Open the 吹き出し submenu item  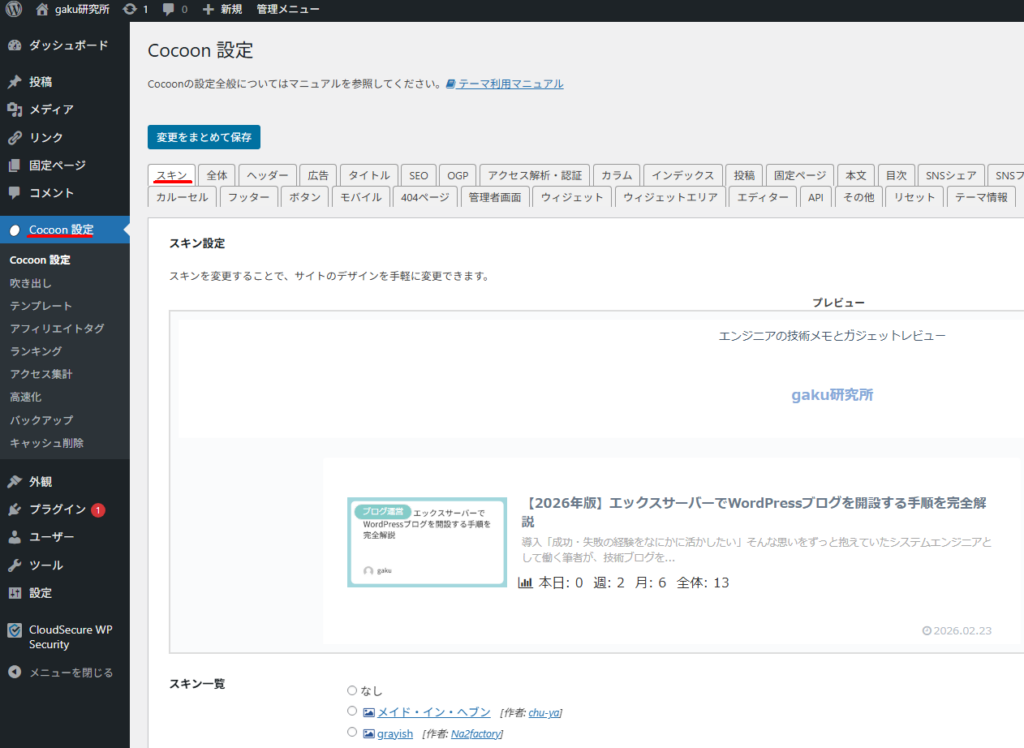(30, 283)
